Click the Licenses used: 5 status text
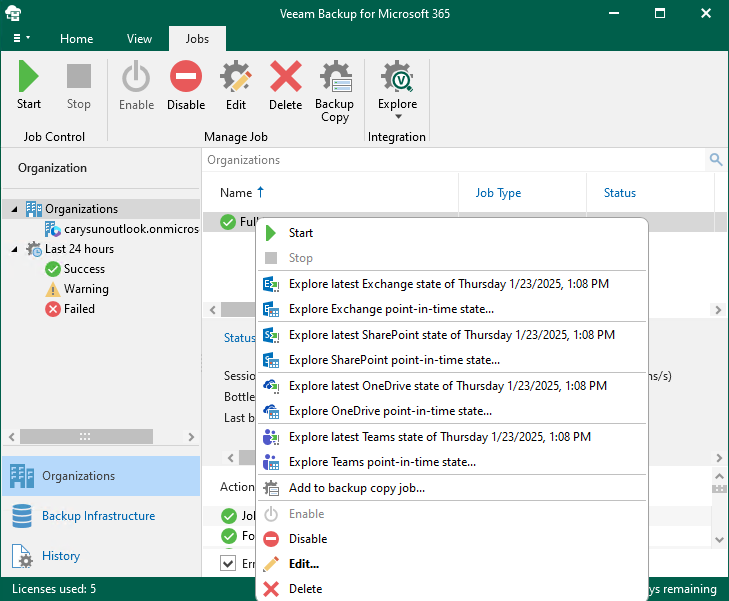The height and width of the screenshot is (601, 729). coord(54,589)
